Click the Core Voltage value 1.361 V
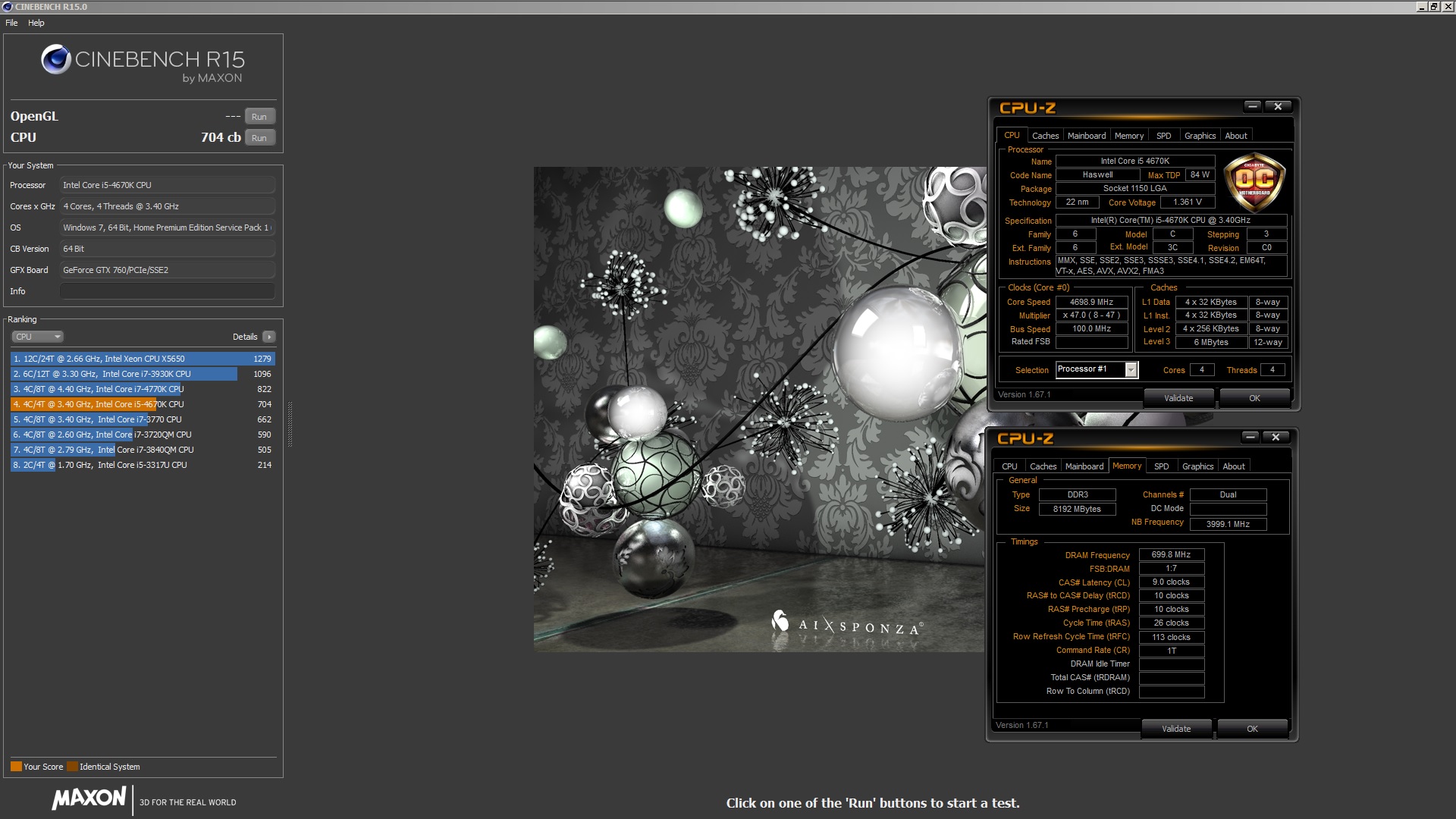The width and height of the screenshot is (1456, 819). click(x=1187, y=202)
